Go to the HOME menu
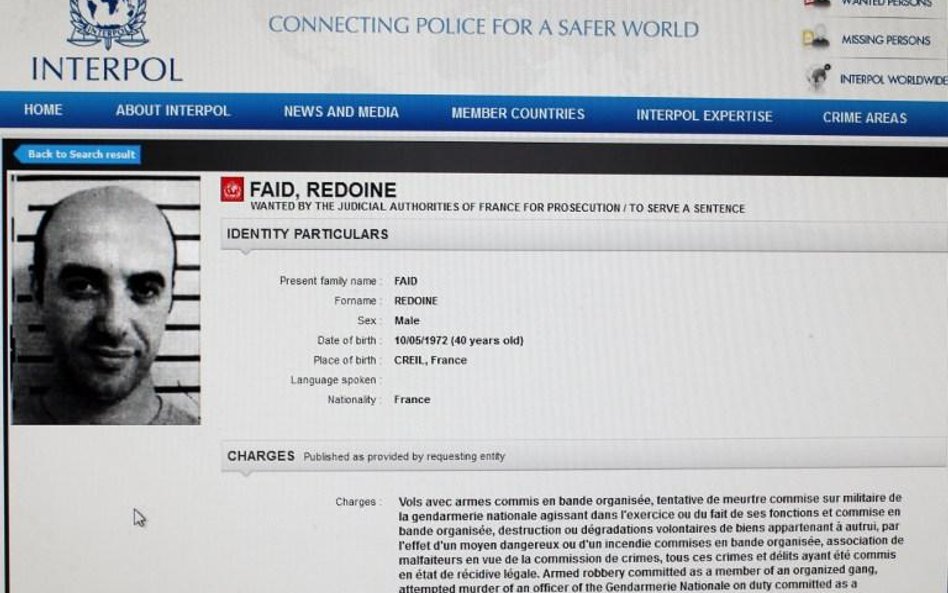Screen dimensions: 948x593 tap(43, 109)
